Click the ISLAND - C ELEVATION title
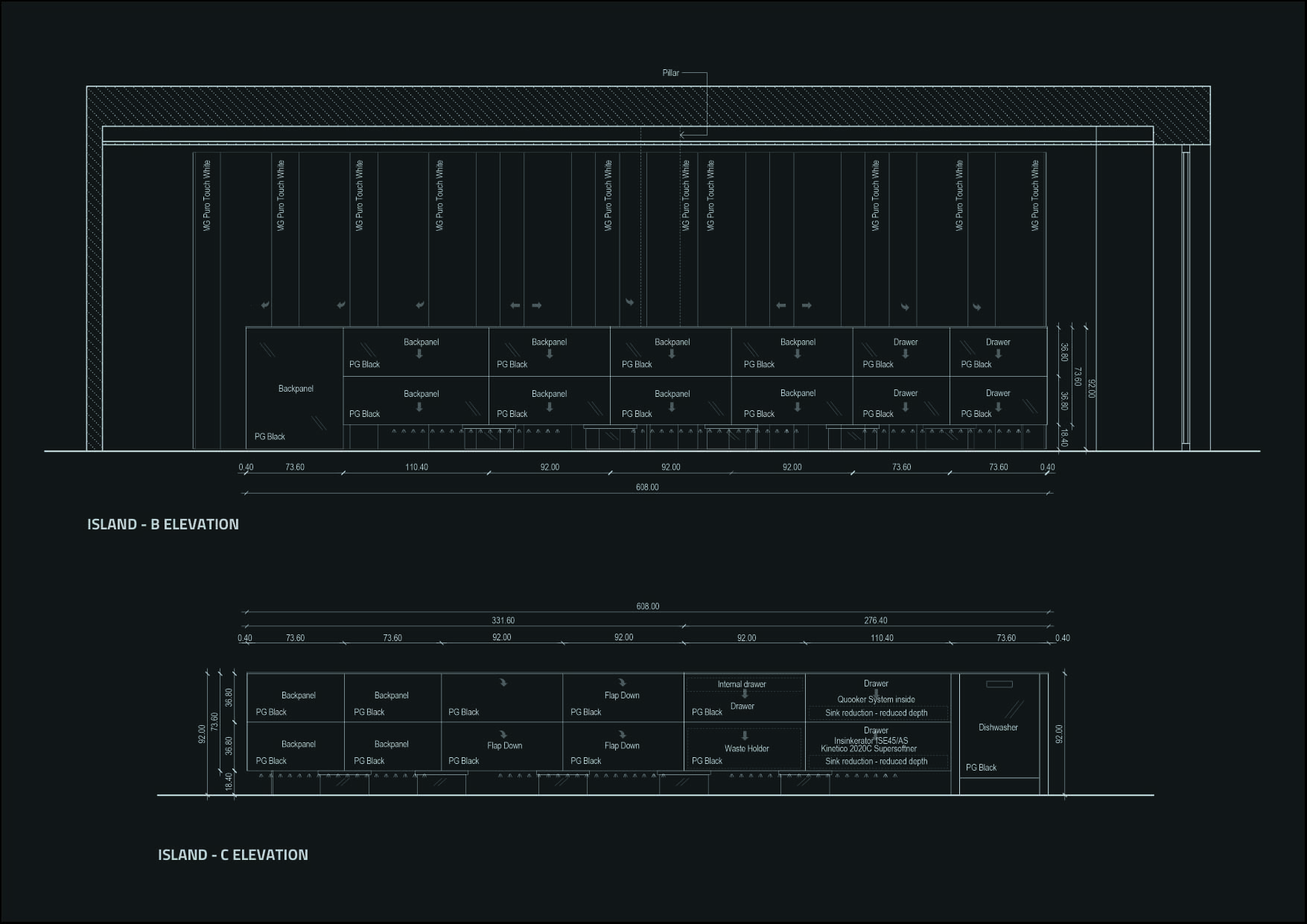This screenshot has width=1307, height=924. [233, 855]
